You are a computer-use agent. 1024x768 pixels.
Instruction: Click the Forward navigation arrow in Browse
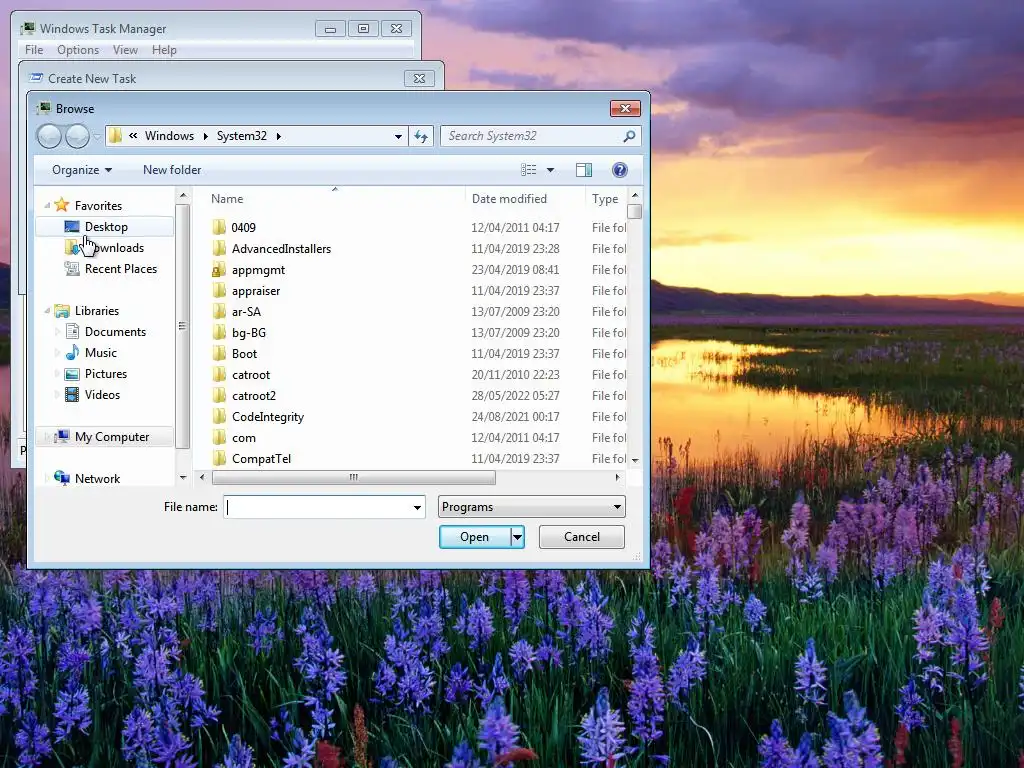pos(77,136)
